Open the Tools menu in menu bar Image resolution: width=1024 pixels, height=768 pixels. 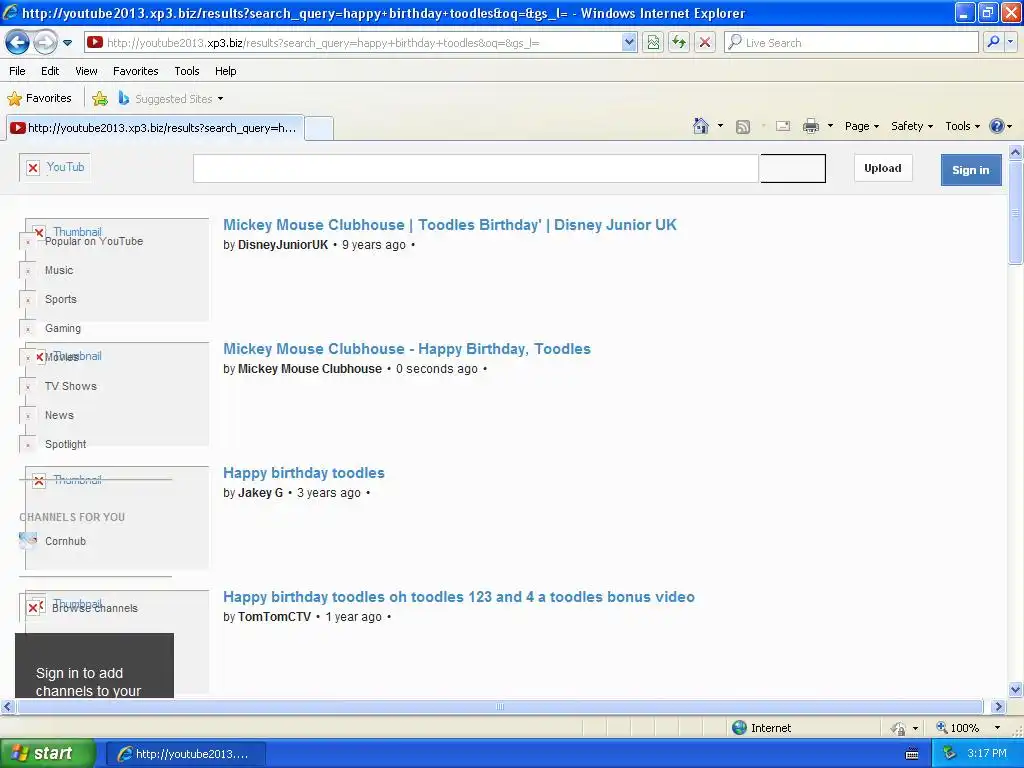(187, 71)
